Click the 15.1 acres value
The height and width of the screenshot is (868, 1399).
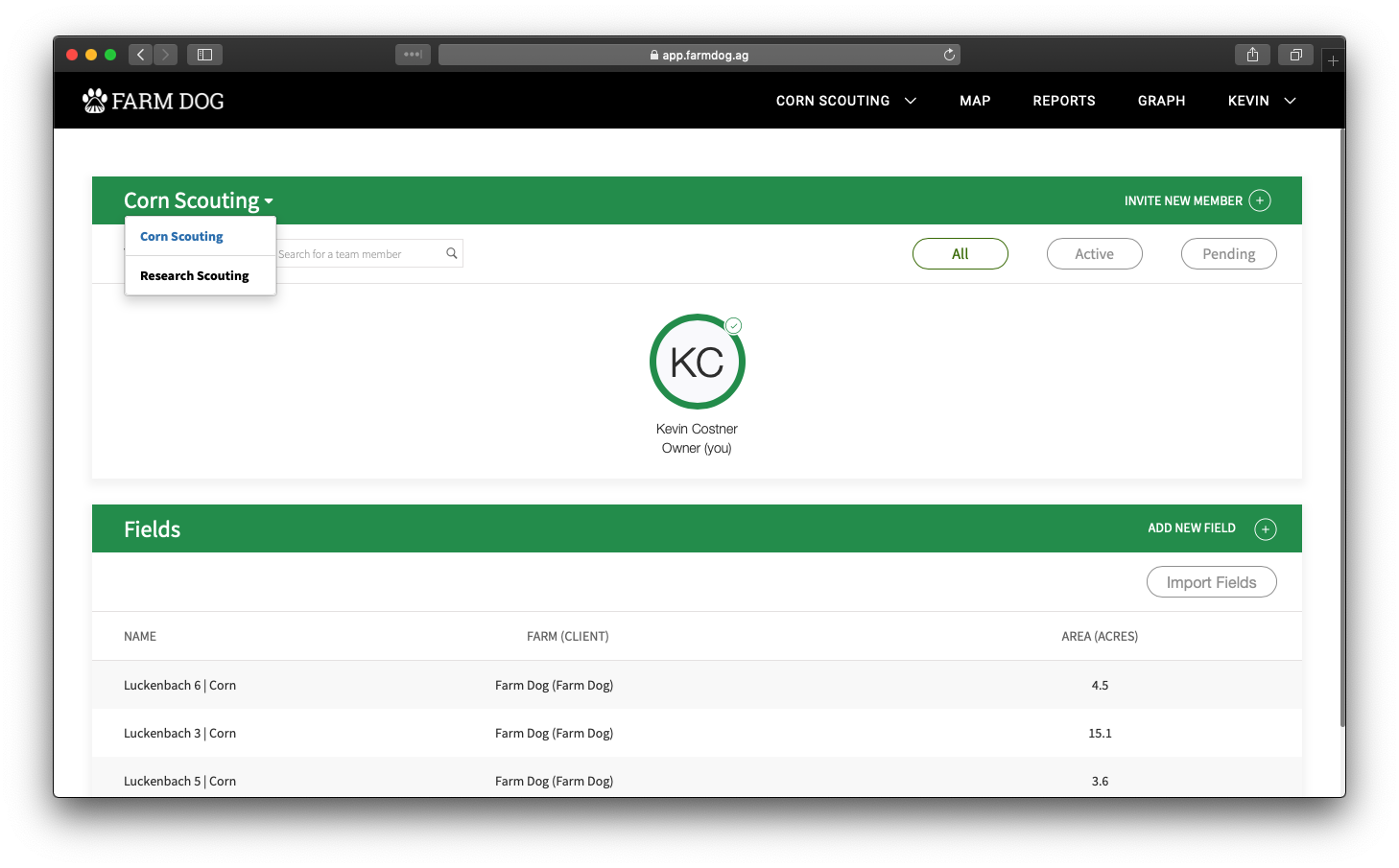(1100, 734)
